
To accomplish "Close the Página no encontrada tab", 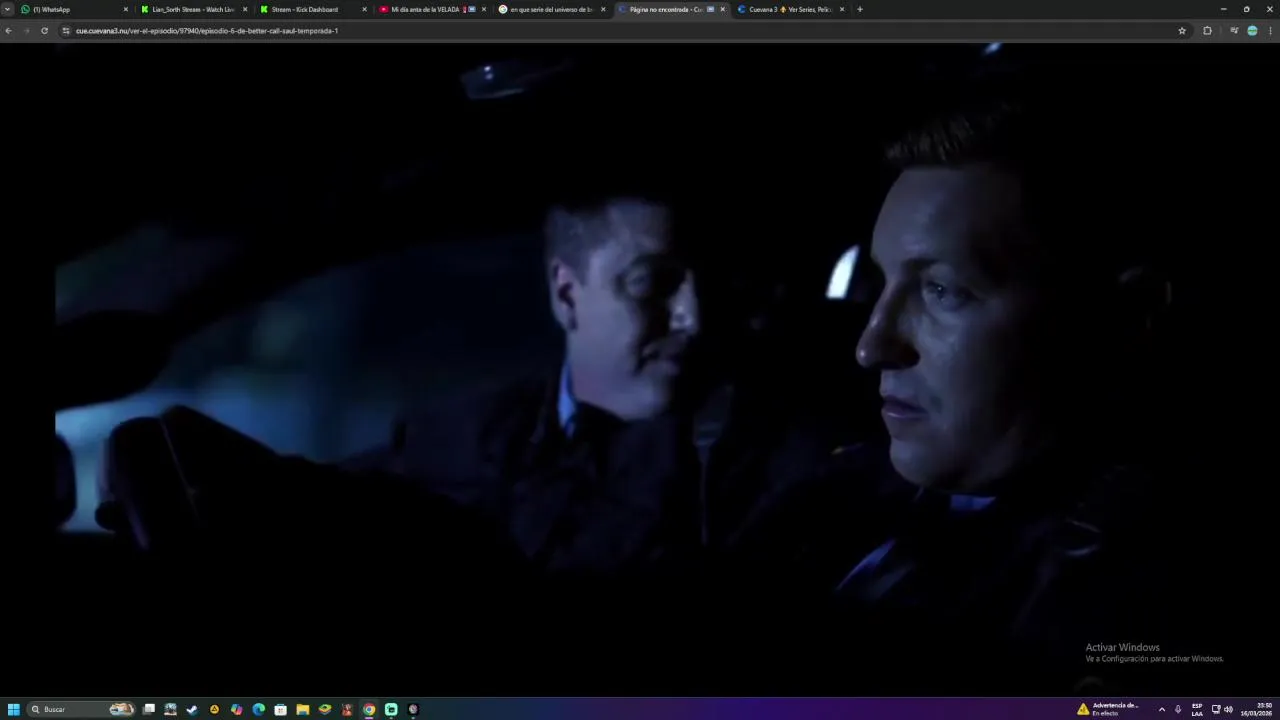I will point(723,9).
